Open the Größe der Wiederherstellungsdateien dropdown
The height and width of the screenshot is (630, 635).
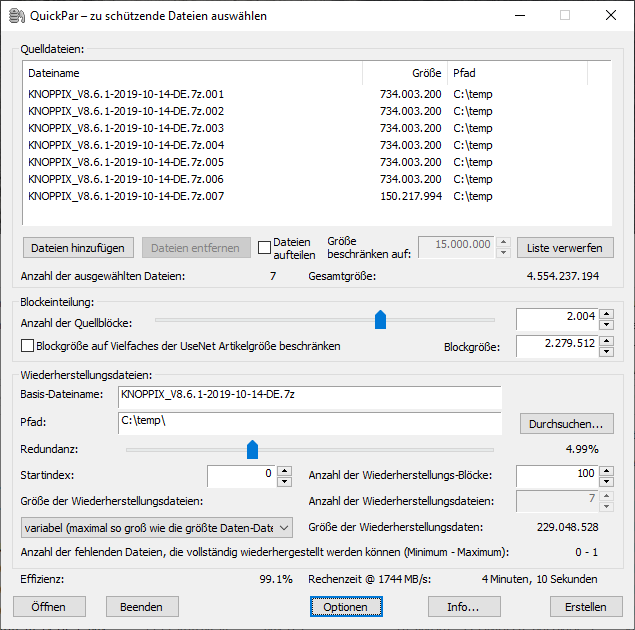click(x=157, y=528)
